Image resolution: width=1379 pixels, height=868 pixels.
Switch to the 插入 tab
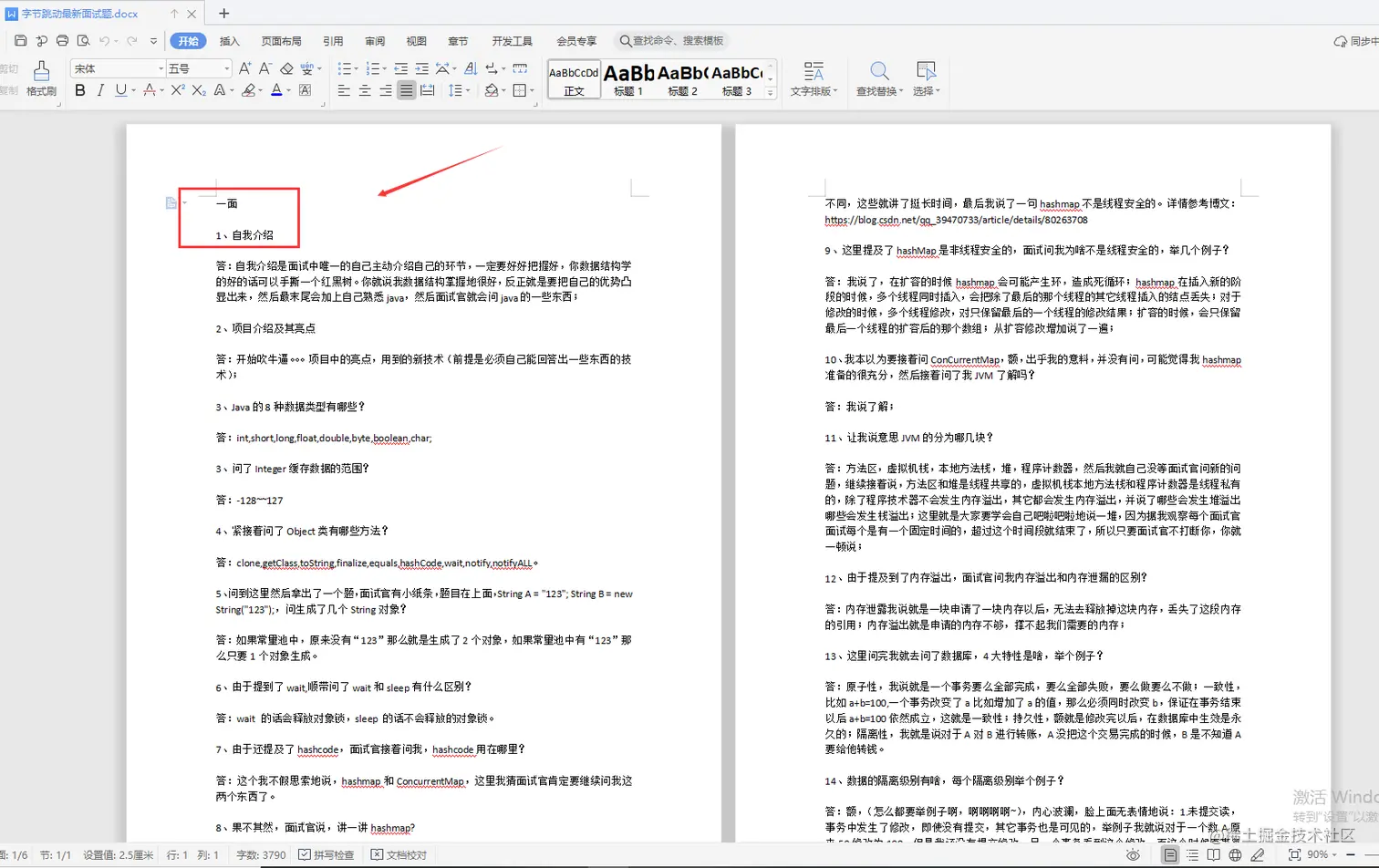coord(230,41)
